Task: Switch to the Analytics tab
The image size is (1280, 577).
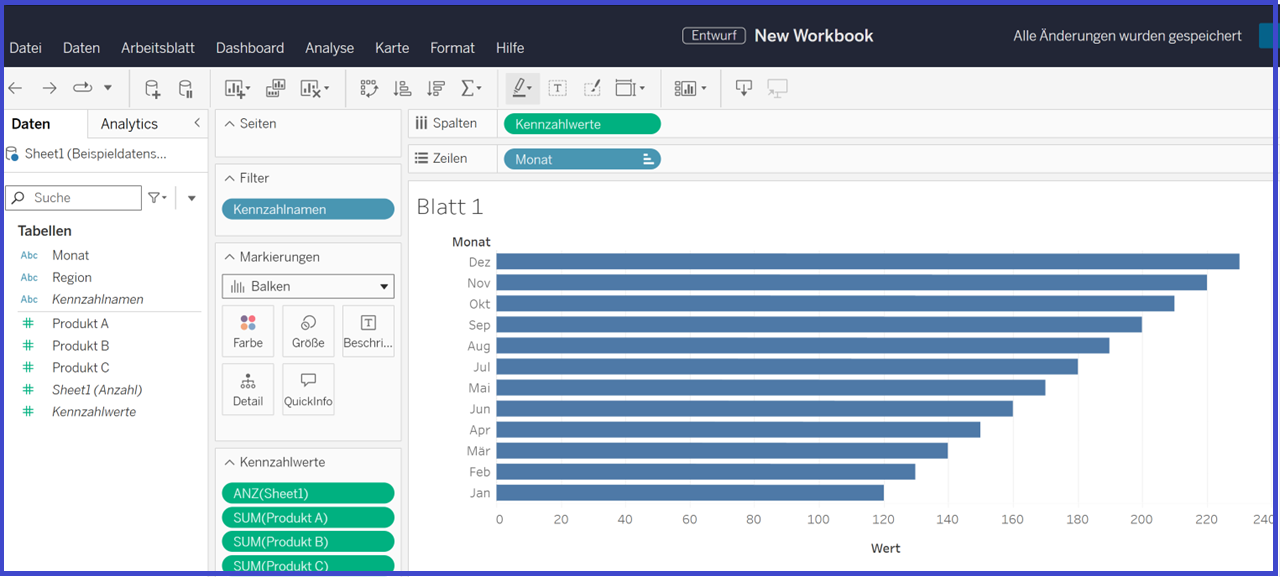Action: pos(129,124)
